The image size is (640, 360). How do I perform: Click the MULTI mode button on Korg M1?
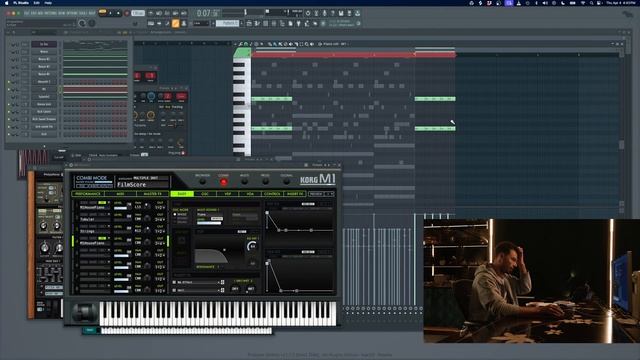[244, 182]
